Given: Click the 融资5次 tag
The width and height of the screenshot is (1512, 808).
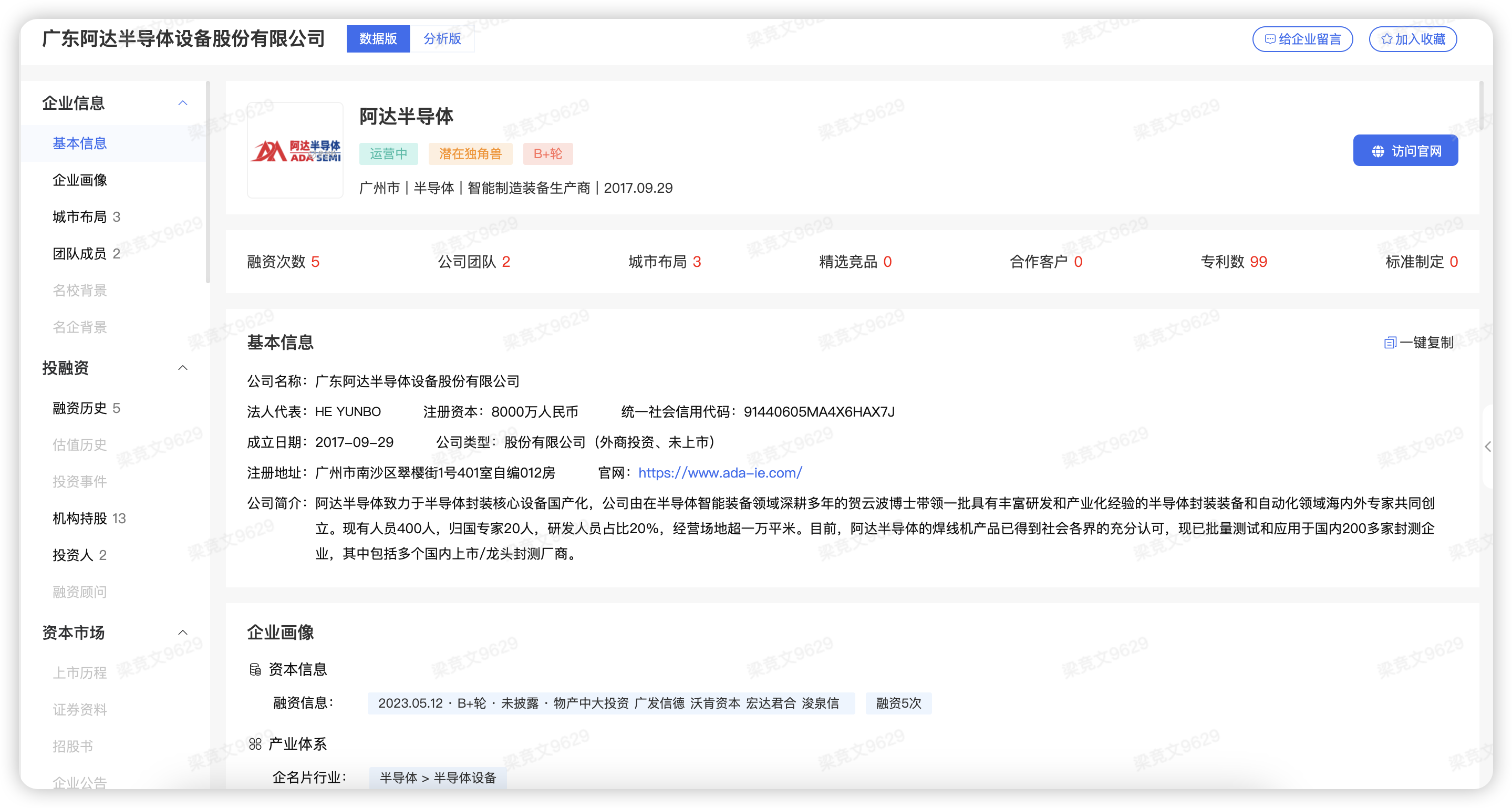Looking at the screenshot, I should pos(898,703).
